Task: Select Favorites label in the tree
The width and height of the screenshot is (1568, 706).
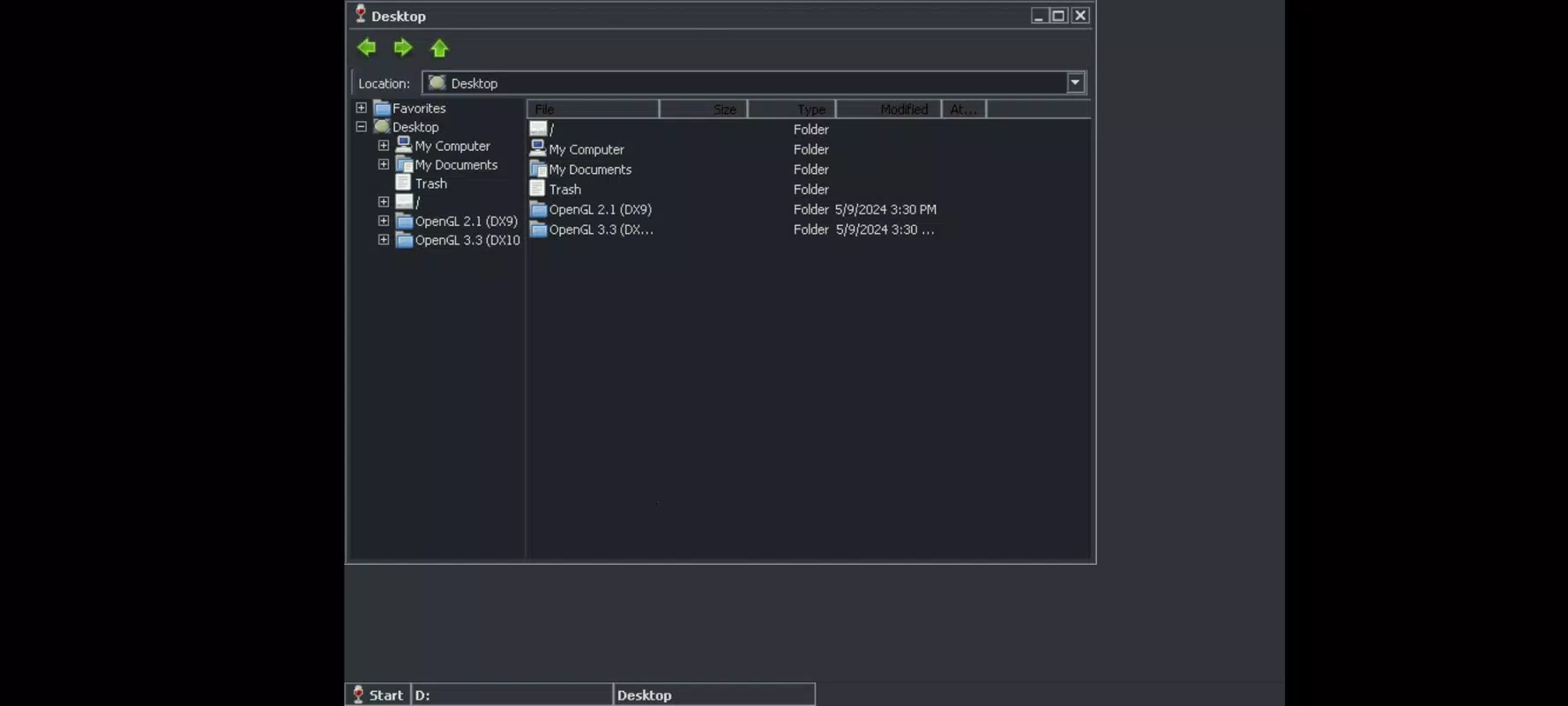Action: pyautogui.click(x=419, y=108)
